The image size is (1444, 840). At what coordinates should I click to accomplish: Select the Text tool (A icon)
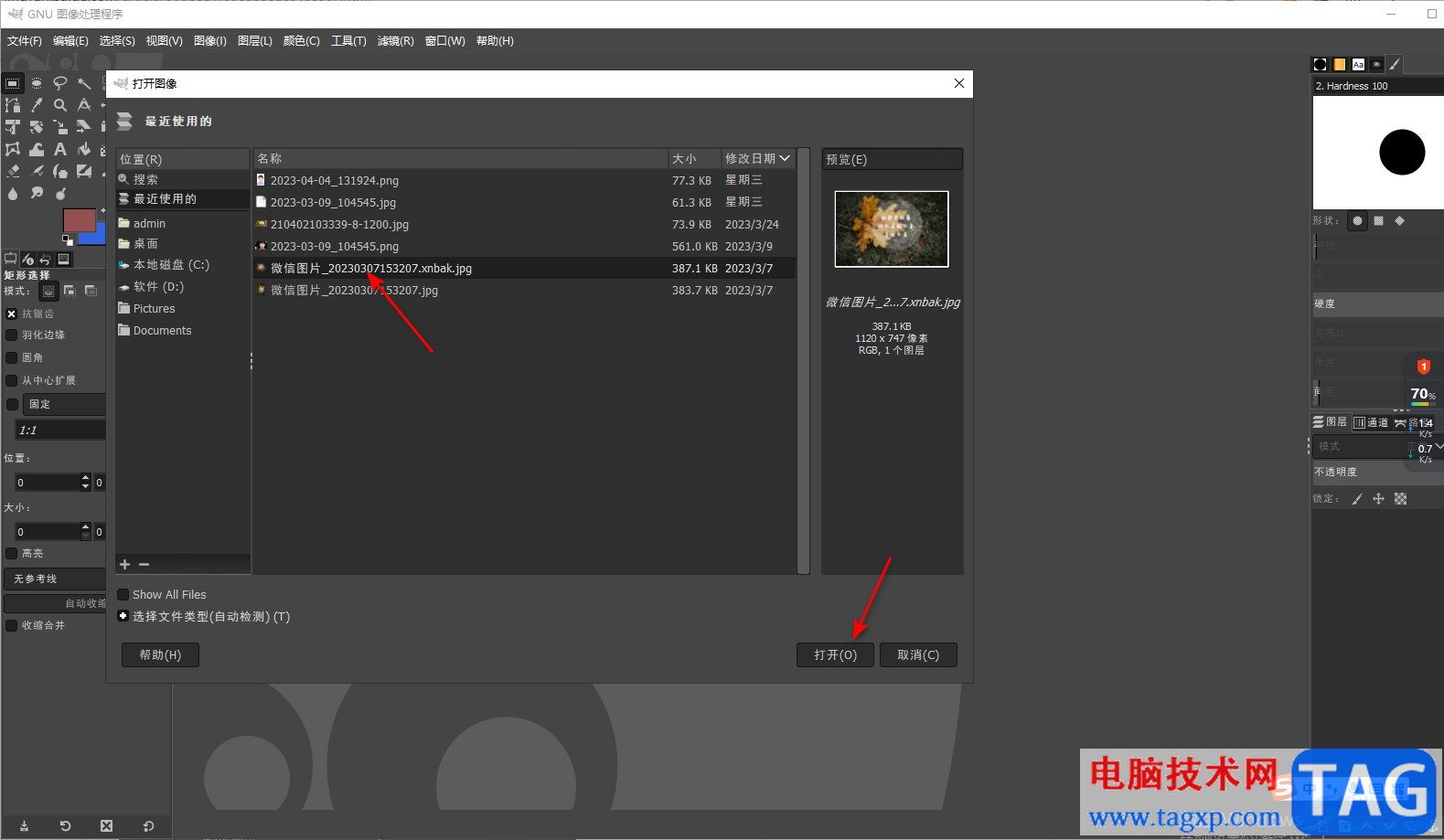(x=60, y=149)
